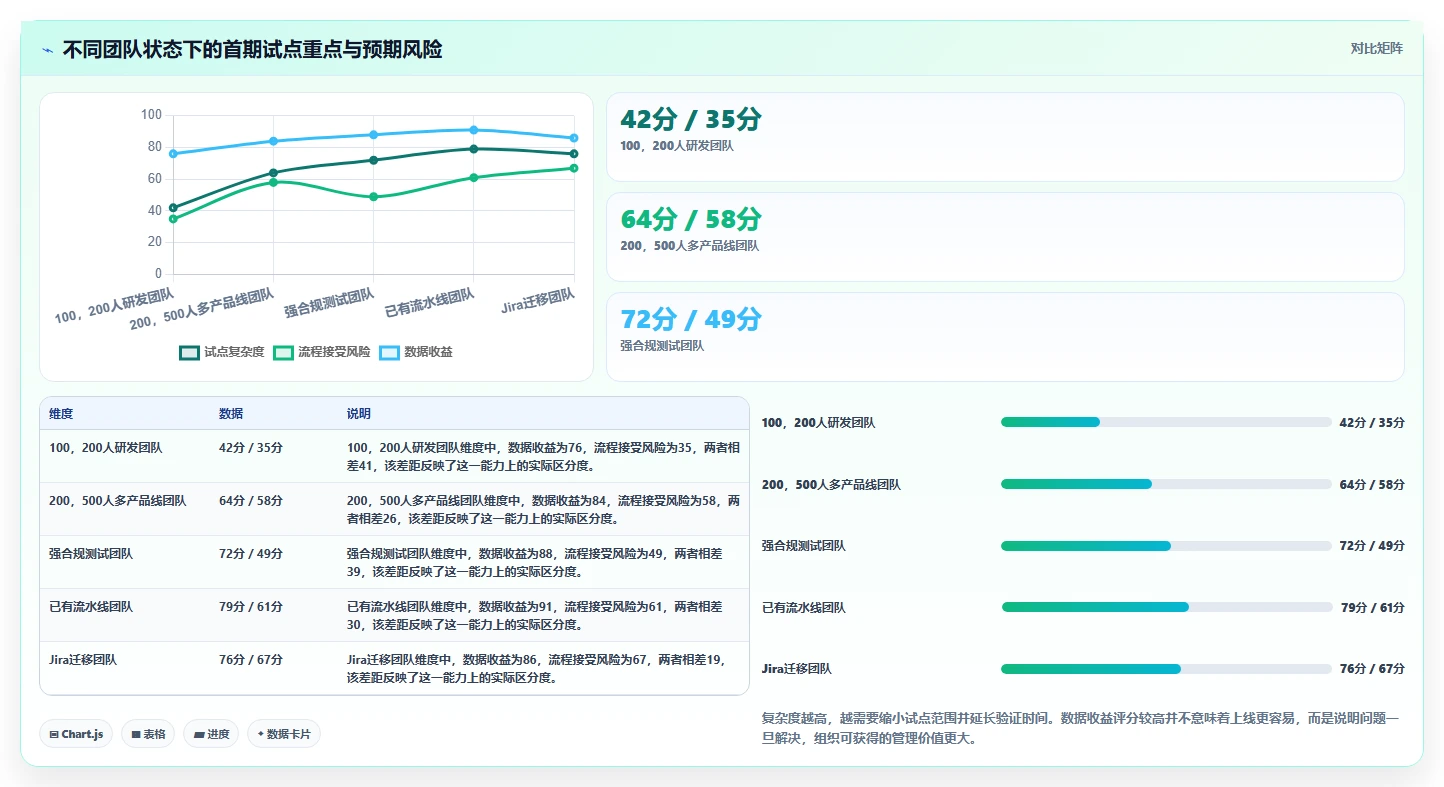
Task: Click progress bar for 已有流水线团队
Action: (x=1166, y=607)
